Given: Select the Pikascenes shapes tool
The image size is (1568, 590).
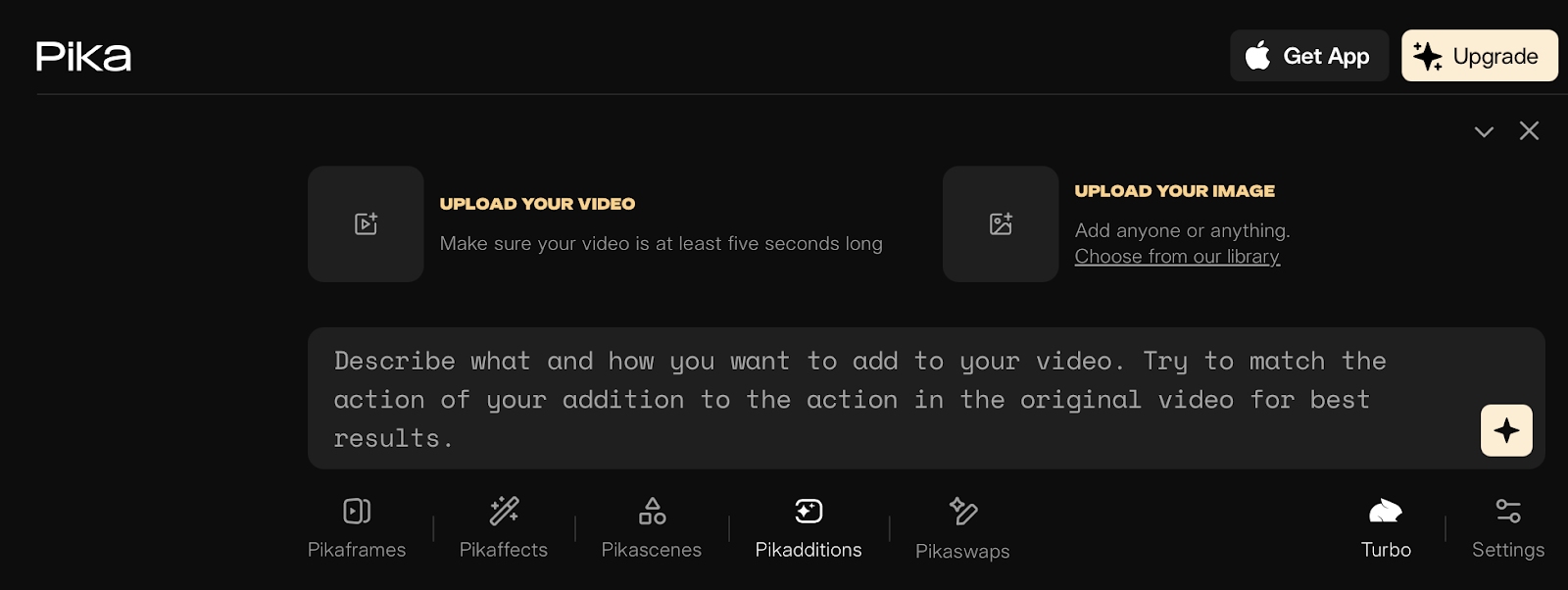Looking at the screenshot, I should (652, 528).
